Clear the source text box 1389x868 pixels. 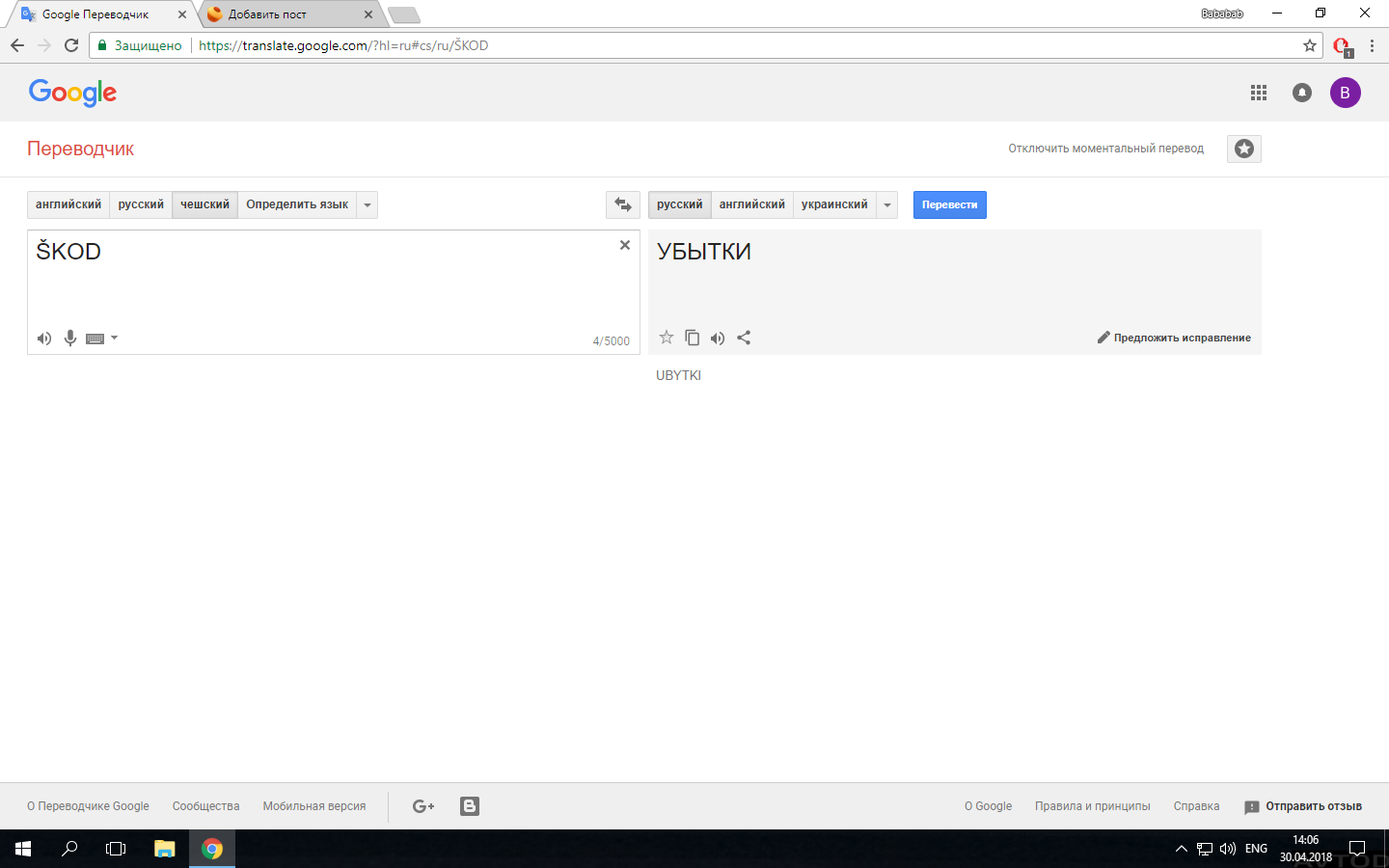(625, 245)
